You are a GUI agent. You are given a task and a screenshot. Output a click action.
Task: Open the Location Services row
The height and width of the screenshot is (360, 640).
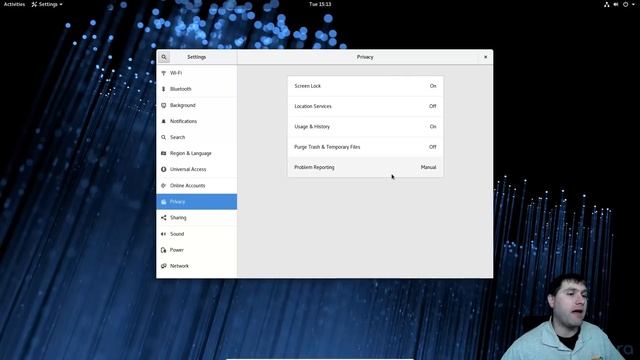(x=365, y=106)
